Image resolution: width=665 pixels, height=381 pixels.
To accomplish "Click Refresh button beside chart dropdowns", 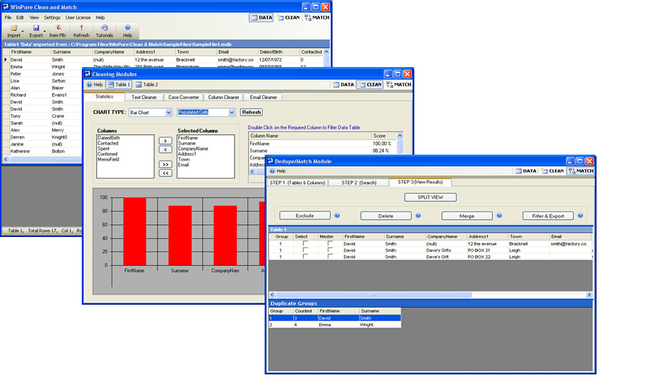I will click(251, 112).
